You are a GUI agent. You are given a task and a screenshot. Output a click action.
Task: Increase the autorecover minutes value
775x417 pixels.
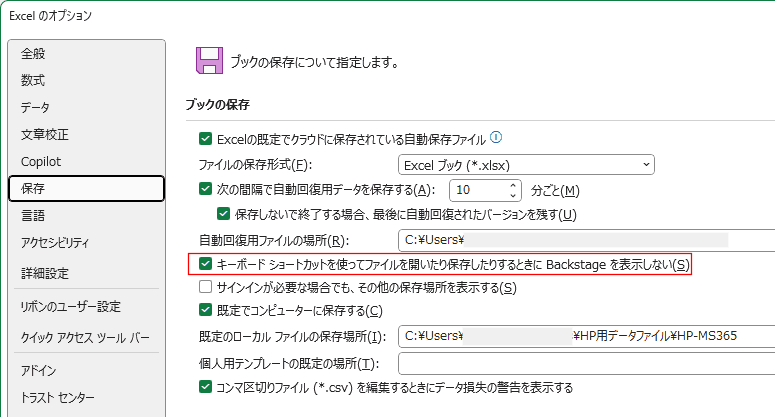[x=514, y=185]
